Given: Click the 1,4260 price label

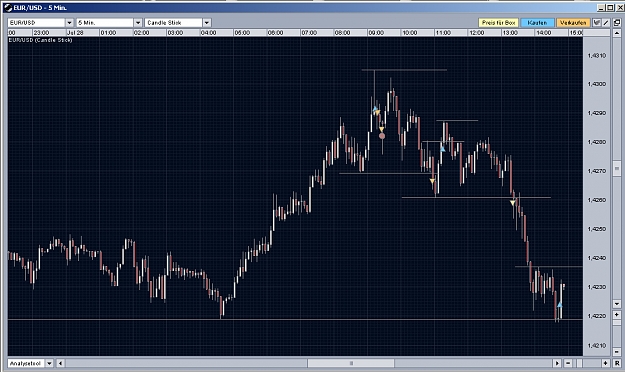Looking at the screenshot, I should (597, 200).
